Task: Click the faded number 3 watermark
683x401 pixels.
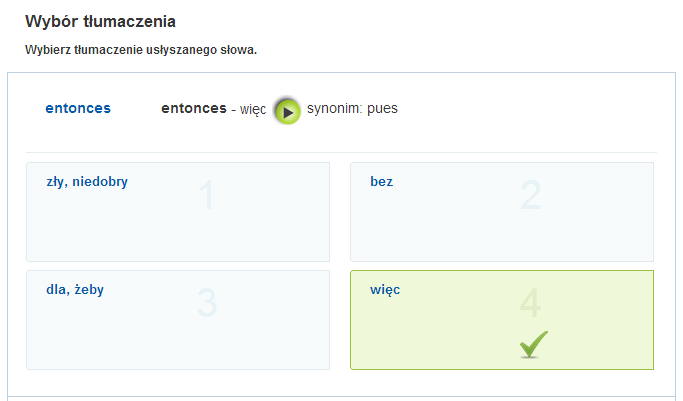Action: tap(207, 304)
